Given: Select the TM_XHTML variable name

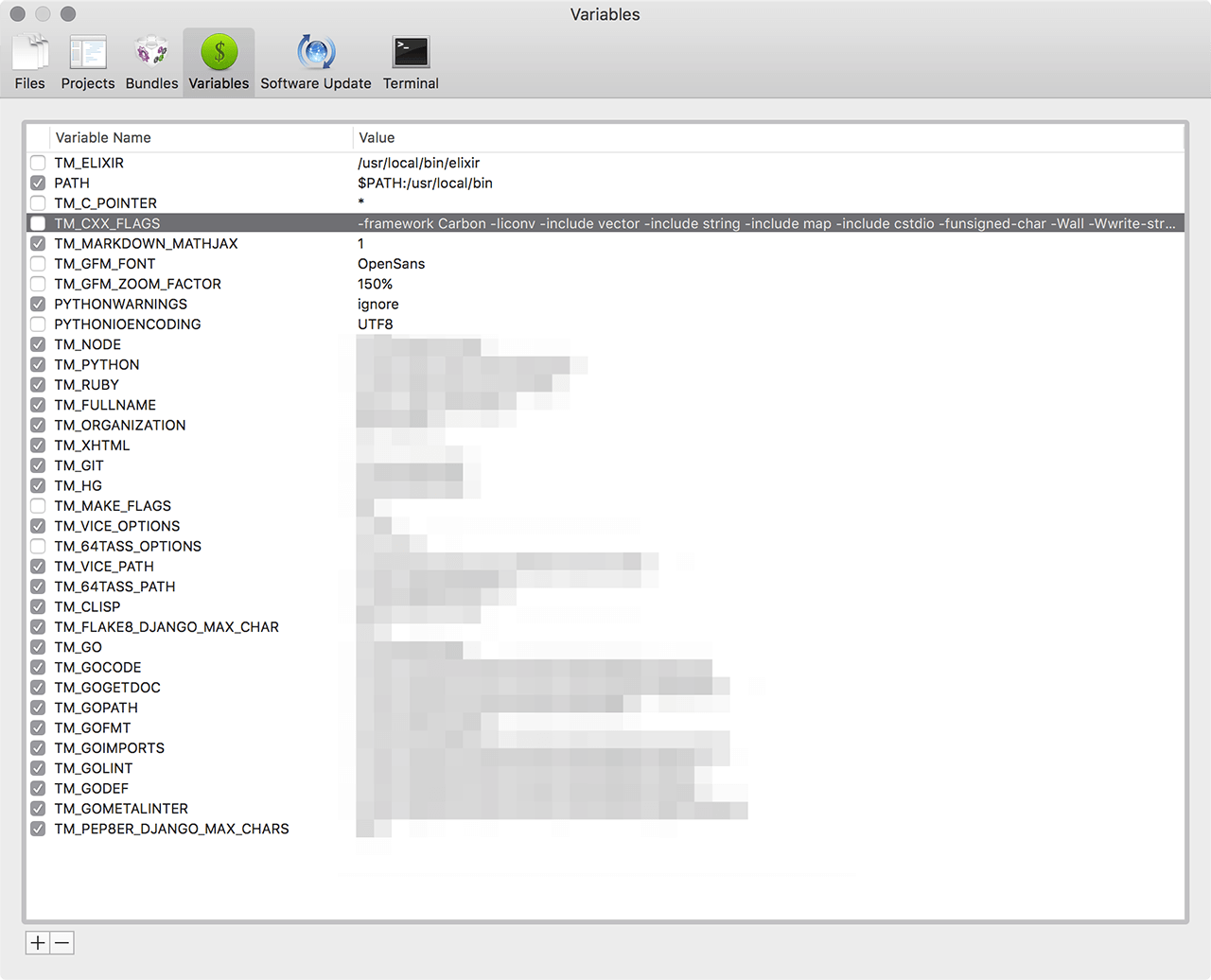Looking at the screenshot, I should (x=92, y=446).
